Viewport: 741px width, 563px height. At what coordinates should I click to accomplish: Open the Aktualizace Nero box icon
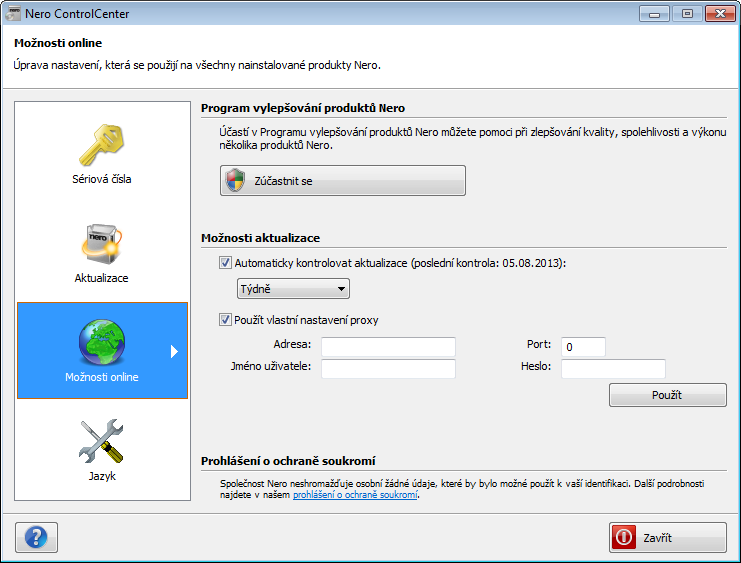click(102, 244)
